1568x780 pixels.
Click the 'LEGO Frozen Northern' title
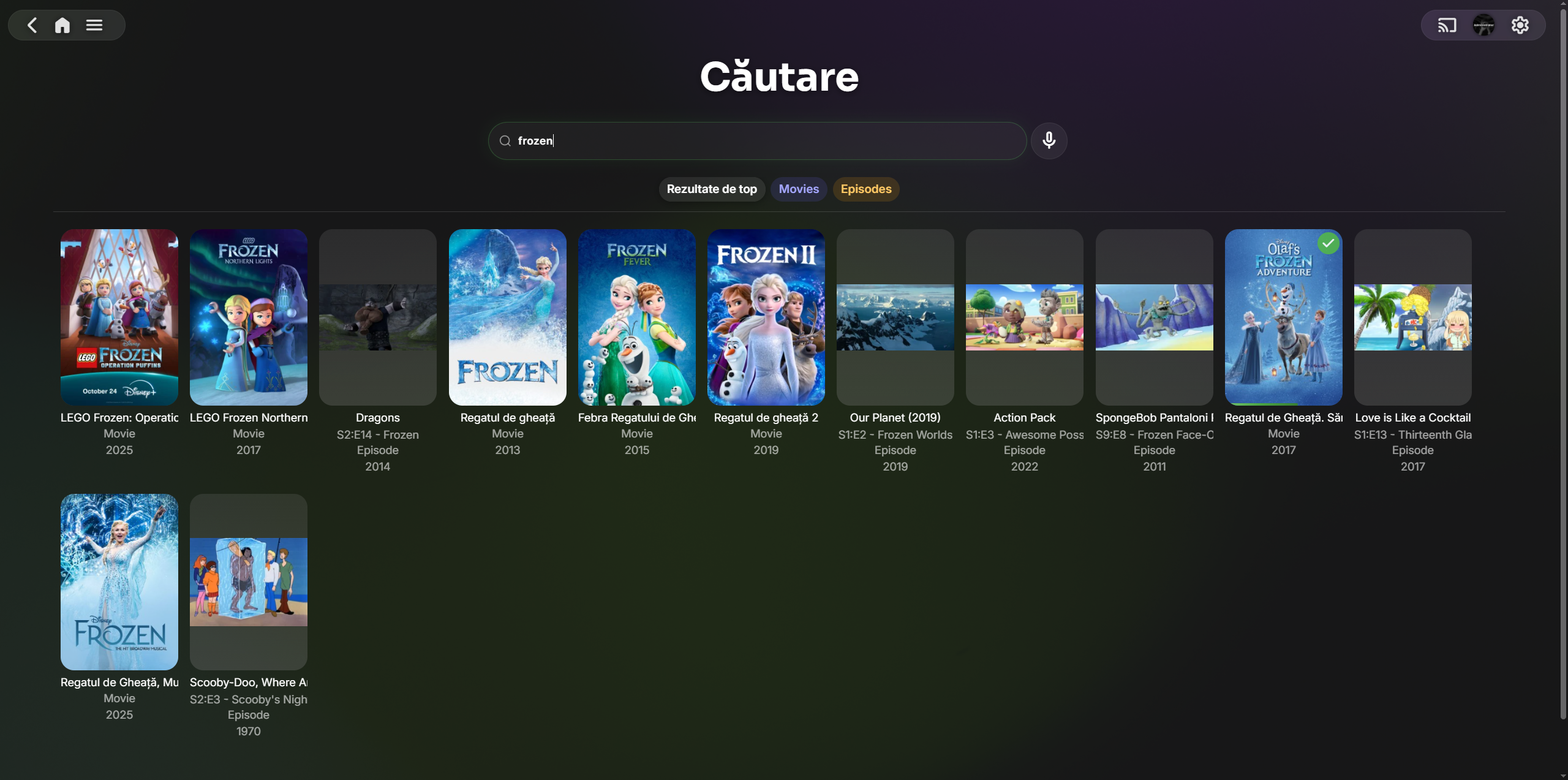249,418
